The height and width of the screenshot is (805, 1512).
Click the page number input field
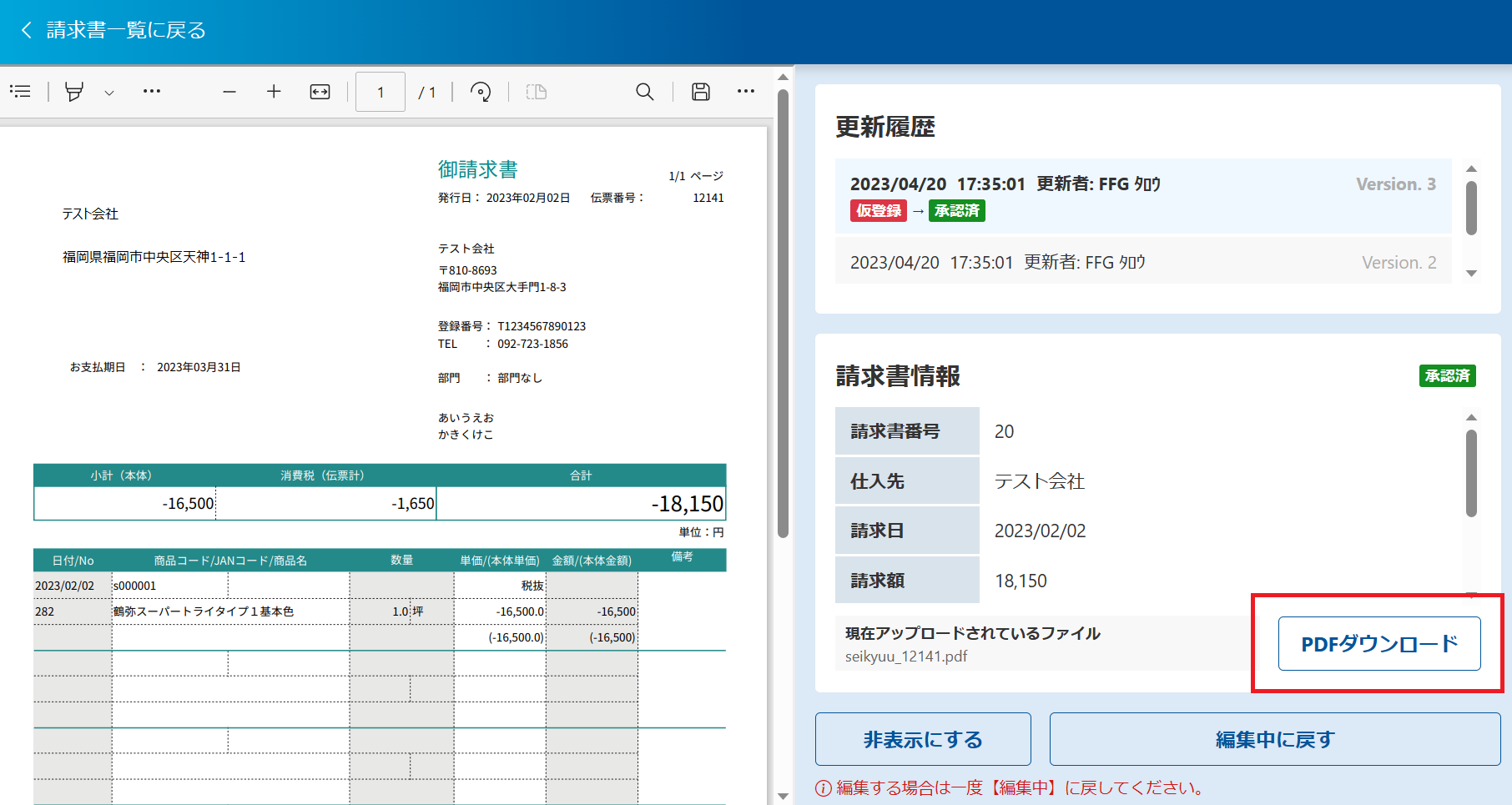pyautogui.click(x=381, y=92)
